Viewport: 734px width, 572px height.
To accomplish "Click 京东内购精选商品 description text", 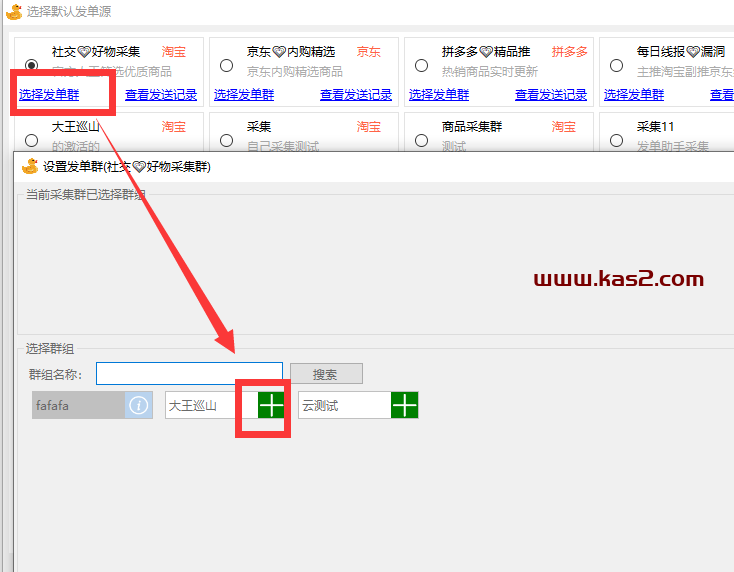I will point(295,72).
